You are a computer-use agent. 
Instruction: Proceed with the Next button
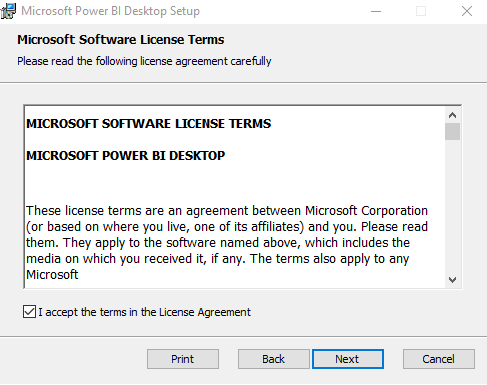click(x=348, y=359)
